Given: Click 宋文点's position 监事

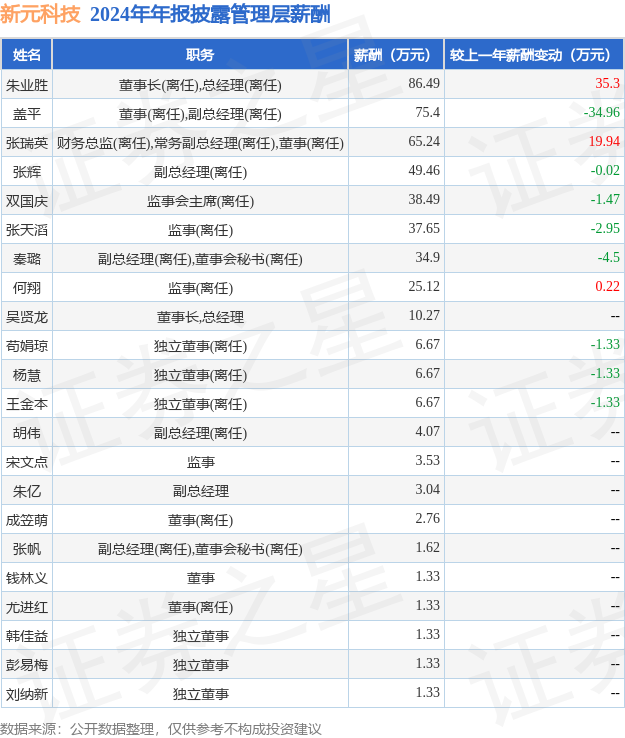Looking at the screenshot, I should [x=200, y=462].
